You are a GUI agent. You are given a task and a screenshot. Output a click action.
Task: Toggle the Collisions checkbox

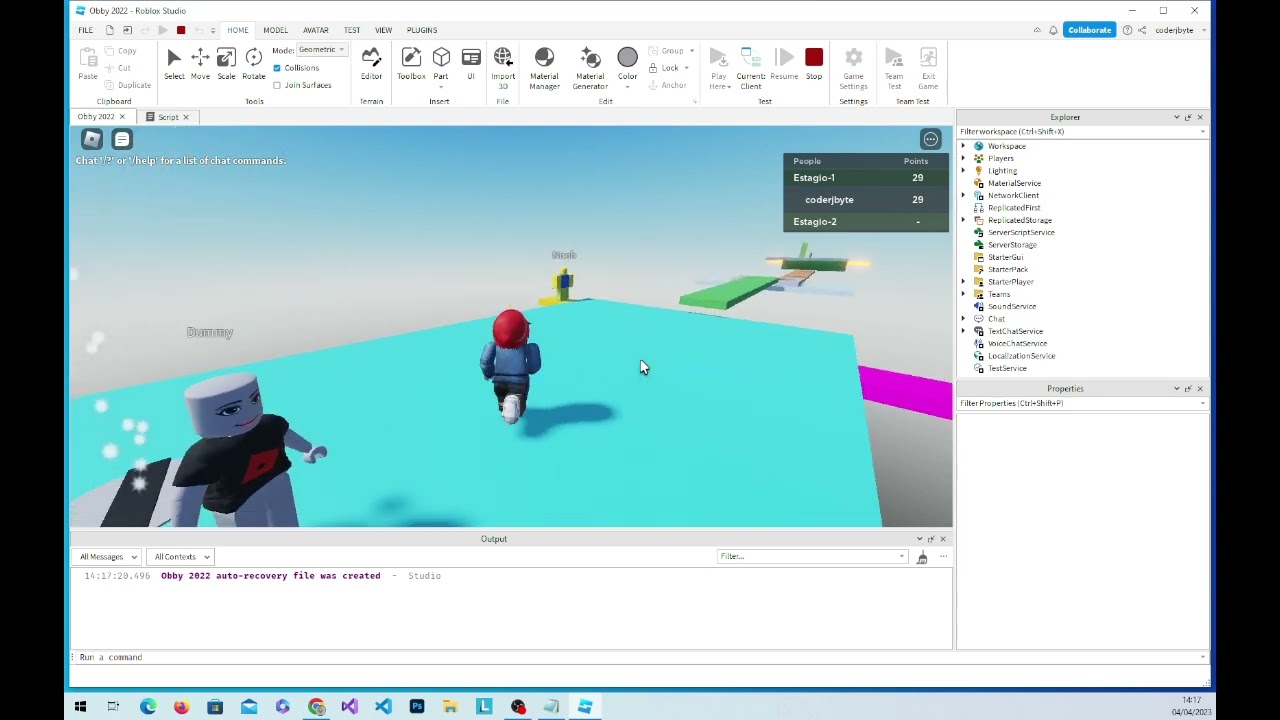277,68
